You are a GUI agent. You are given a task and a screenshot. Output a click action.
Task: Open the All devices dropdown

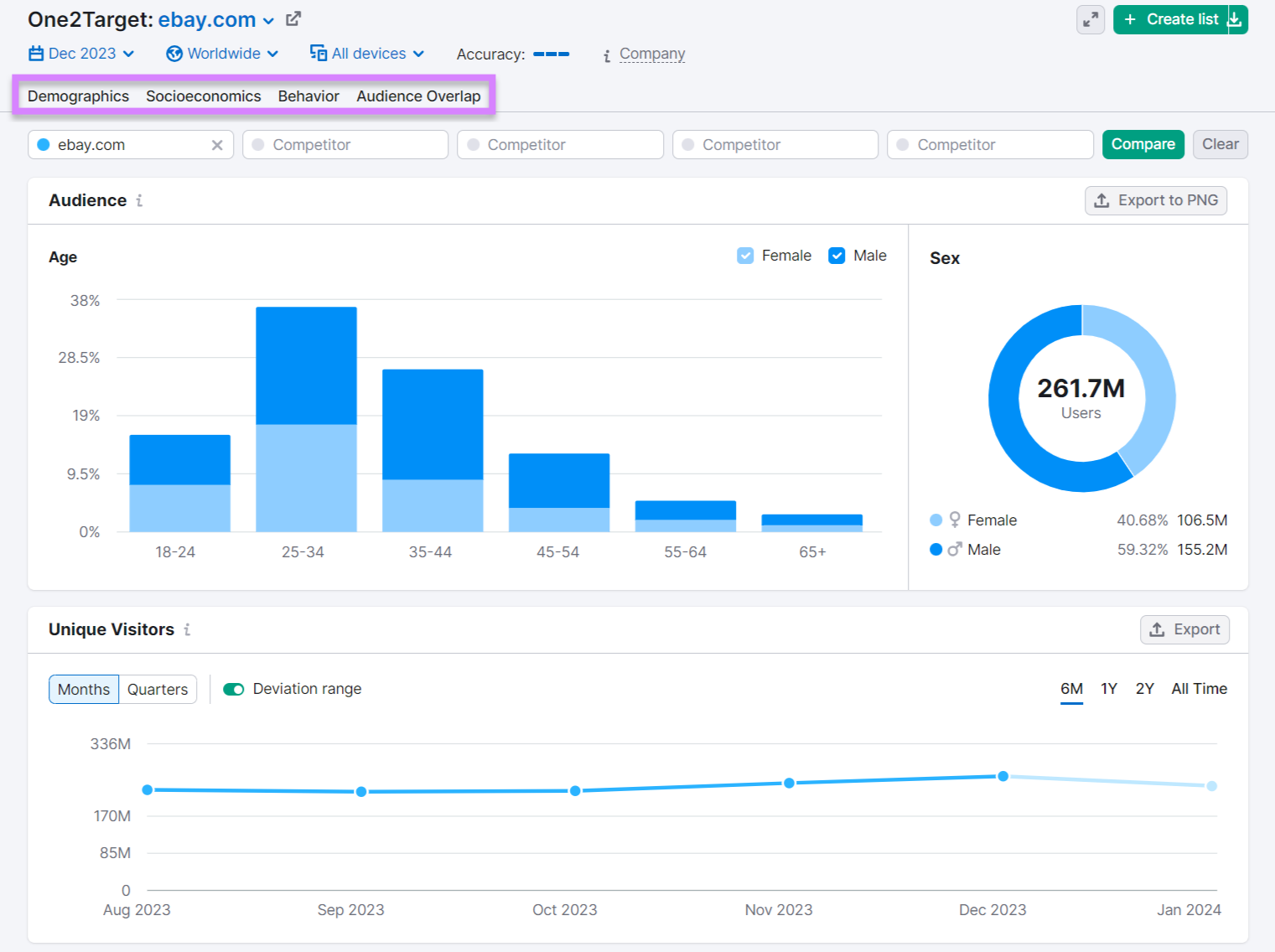tap(367, 53)
